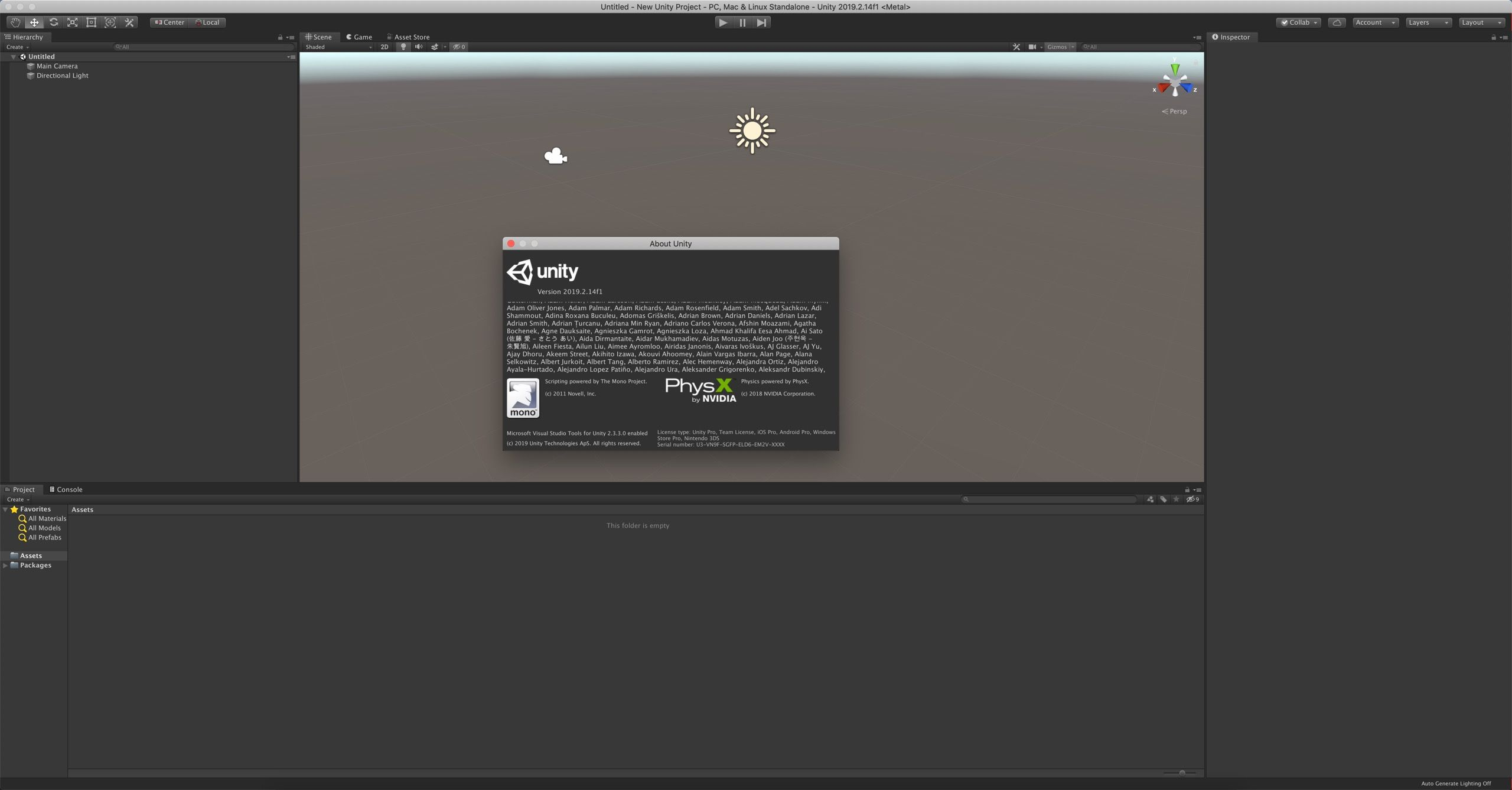
Task: Select the Hand tool in toolbar
Action: 15,22
